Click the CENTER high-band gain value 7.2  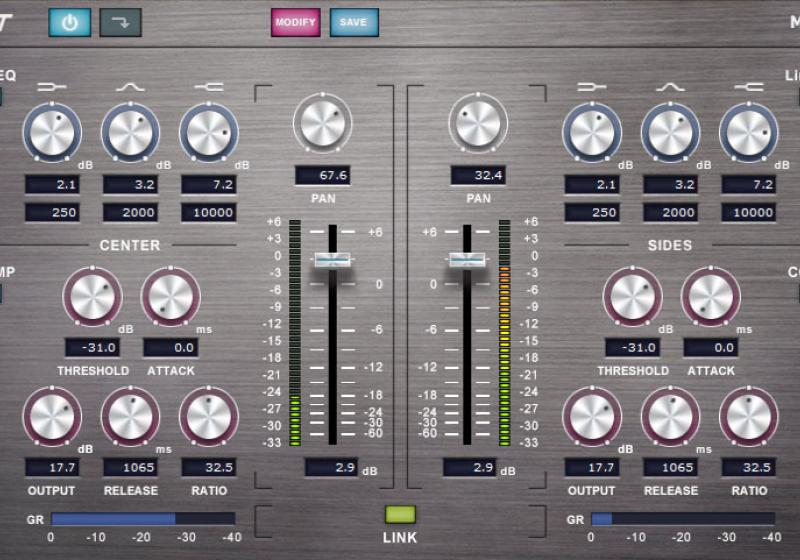[209, 184]
